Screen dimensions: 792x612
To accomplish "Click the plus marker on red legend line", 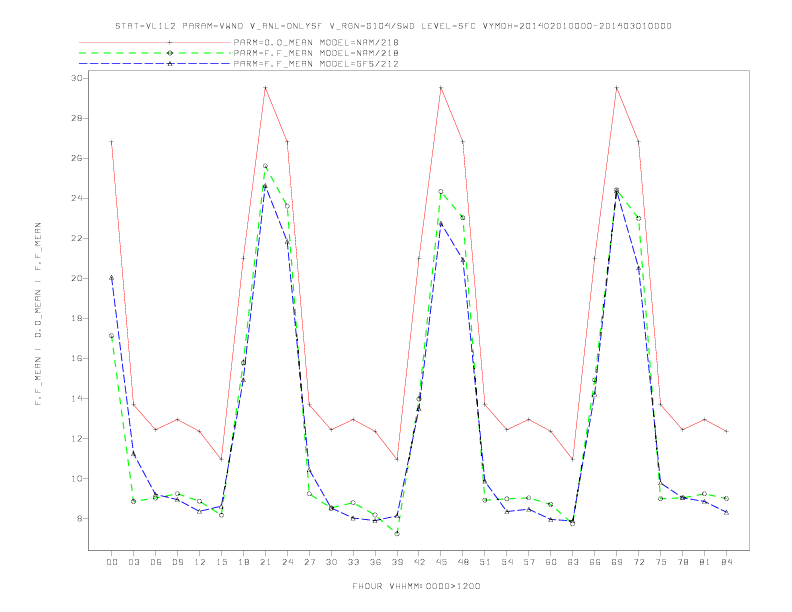I will [170, 42].
